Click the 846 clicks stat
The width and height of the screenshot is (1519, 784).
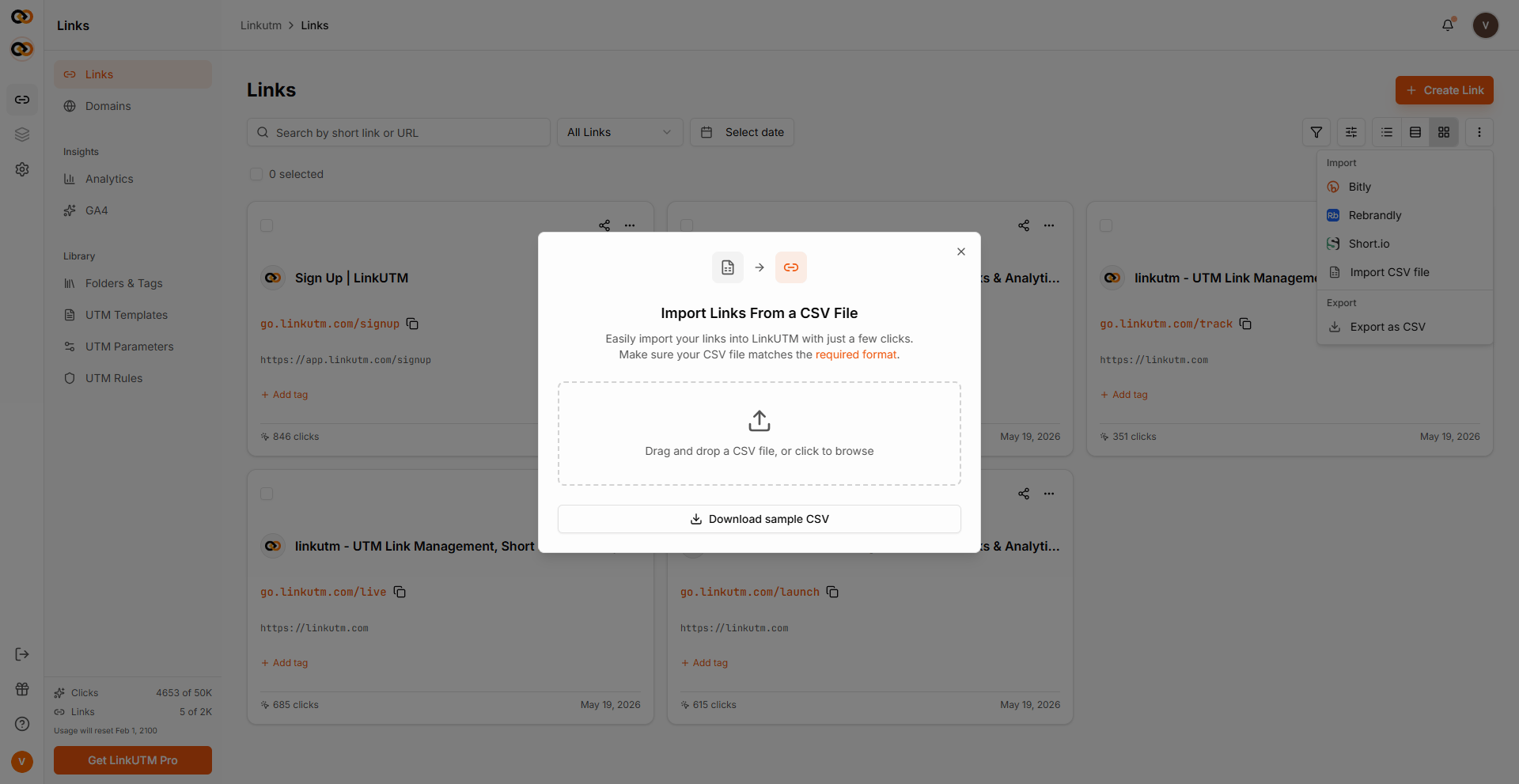pyautogui.click(x=290, y=437)
